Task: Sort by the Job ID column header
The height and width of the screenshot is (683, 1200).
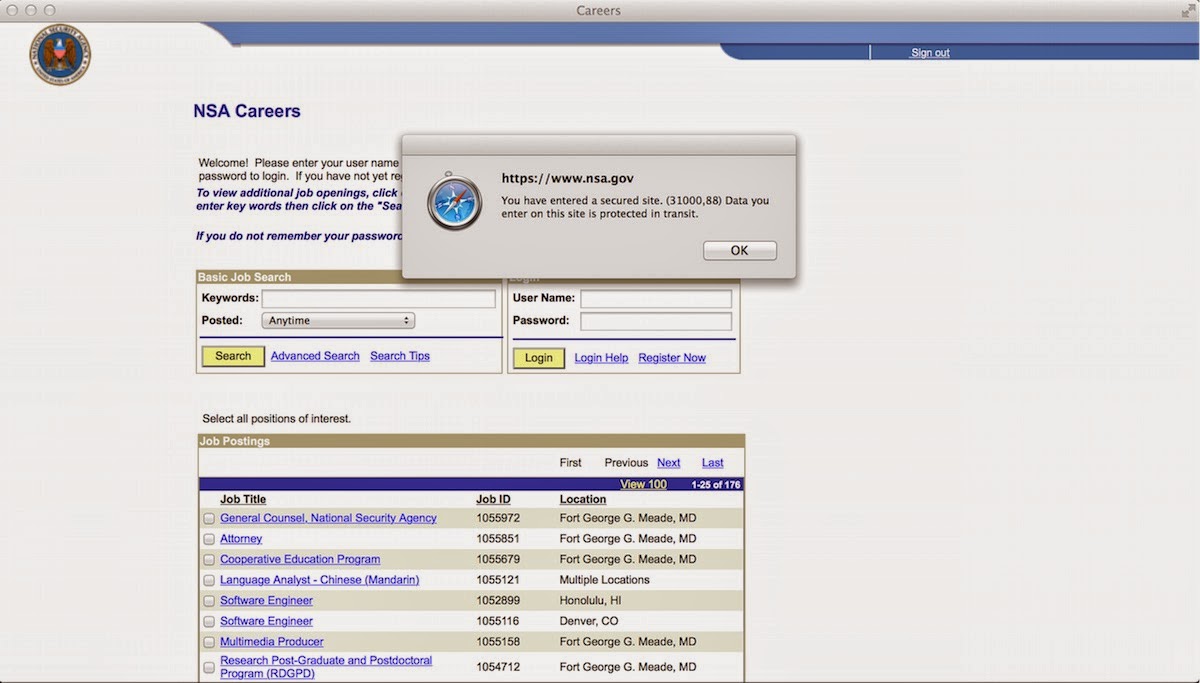Action: (x=493, y=499)
